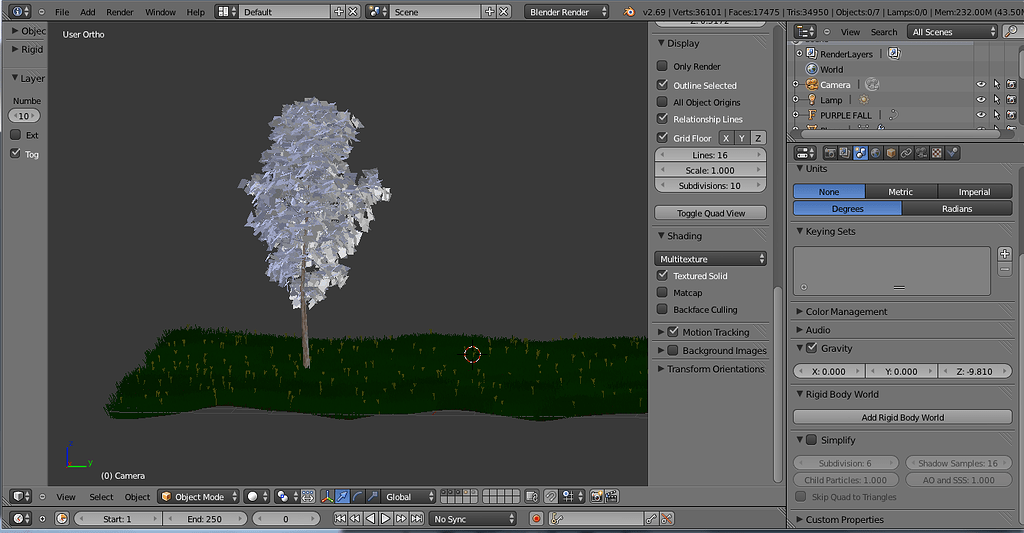Click the Toggle Quad View button
Viewport: 1024px width, 533px height.
711,213
